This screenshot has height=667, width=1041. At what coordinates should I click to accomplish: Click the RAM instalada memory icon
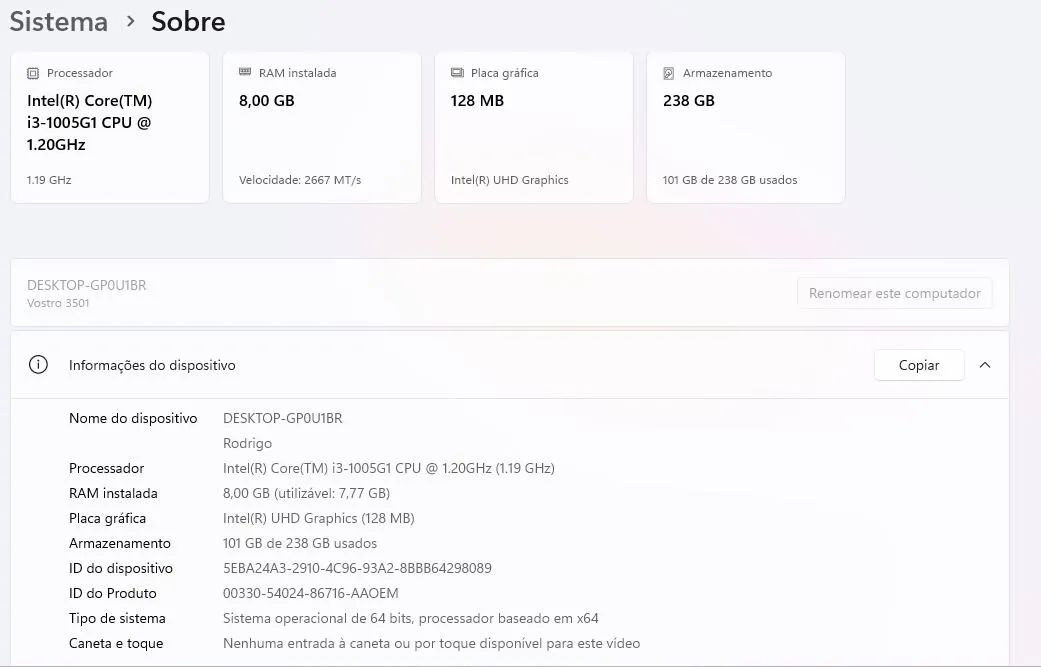(245, 72)
